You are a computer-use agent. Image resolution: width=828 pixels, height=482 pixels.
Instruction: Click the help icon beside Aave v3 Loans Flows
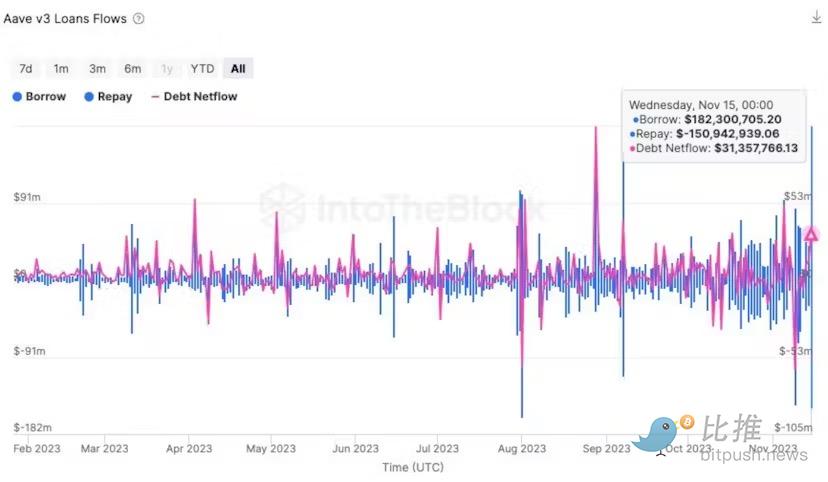pos(138,18)
